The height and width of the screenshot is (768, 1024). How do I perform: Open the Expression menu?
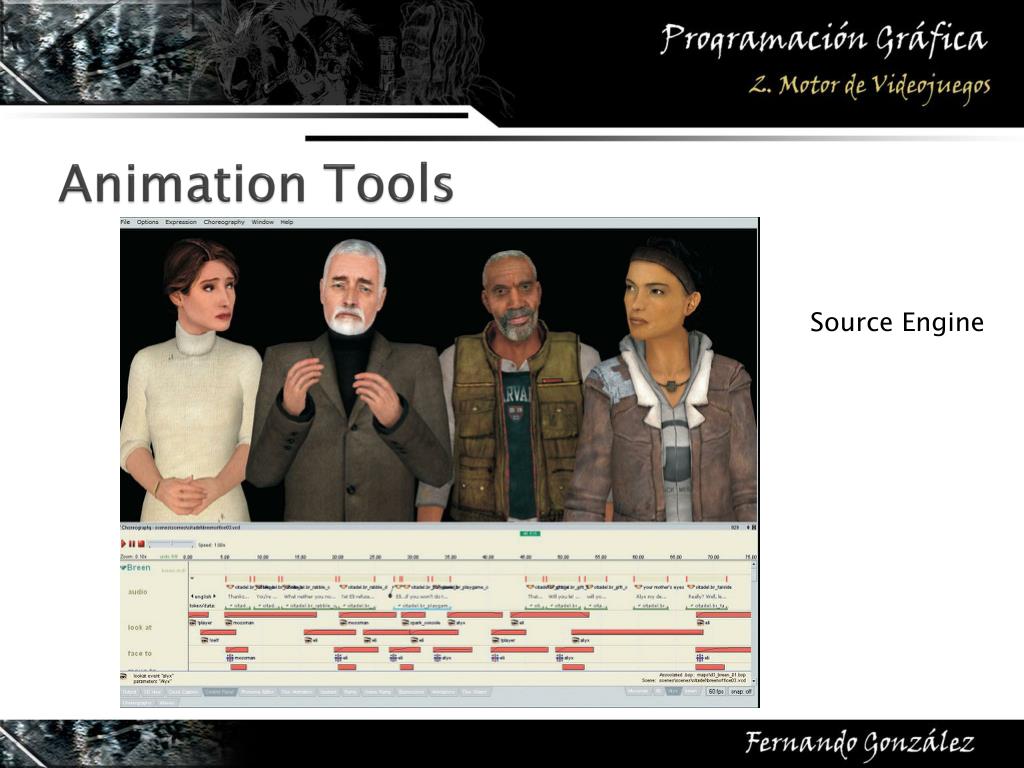(181, 222)
